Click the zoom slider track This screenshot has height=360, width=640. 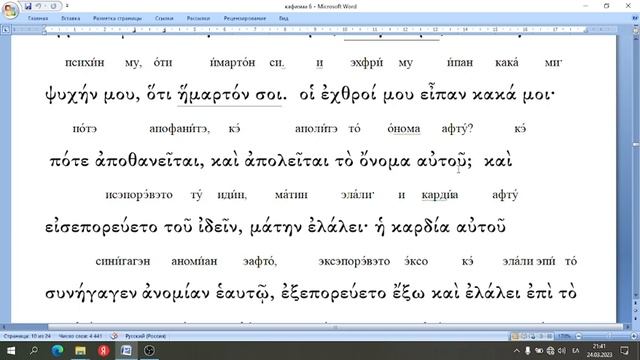(x=606, y=336)
